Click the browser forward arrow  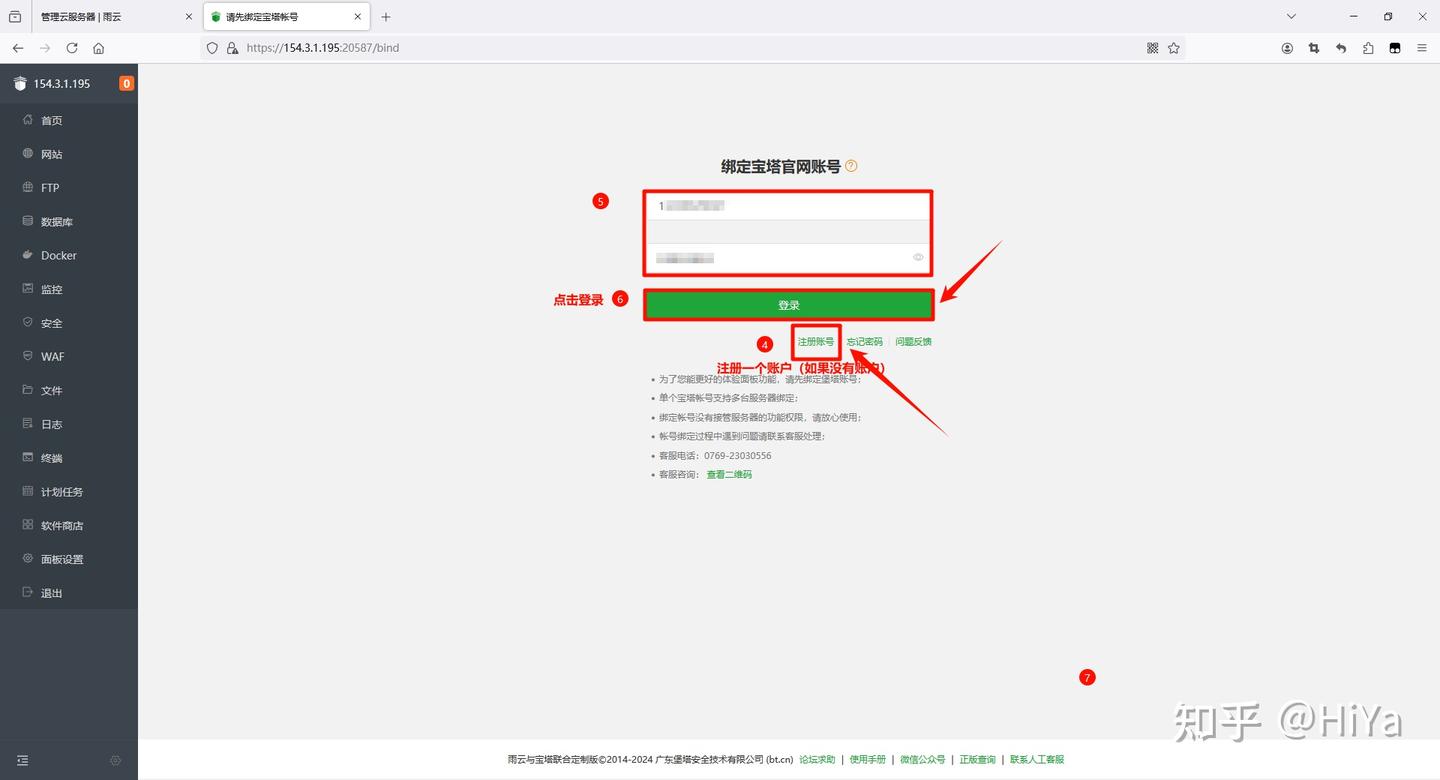point(45,48)
